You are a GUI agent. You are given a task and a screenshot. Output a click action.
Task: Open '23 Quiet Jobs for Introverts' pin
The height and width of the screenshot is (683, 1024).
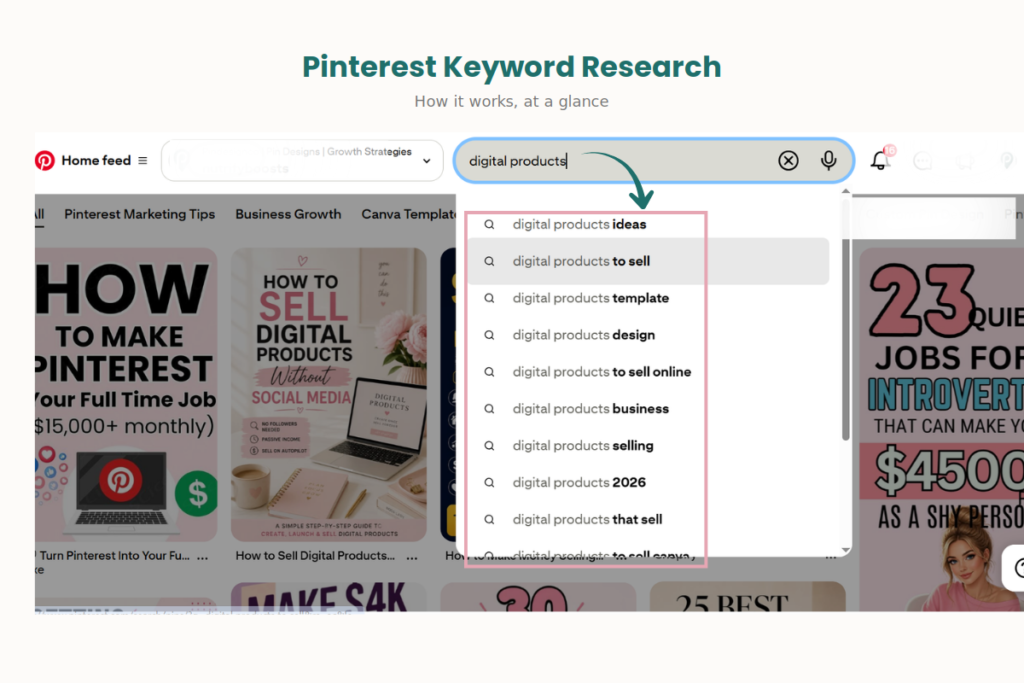tap(941, 429)
